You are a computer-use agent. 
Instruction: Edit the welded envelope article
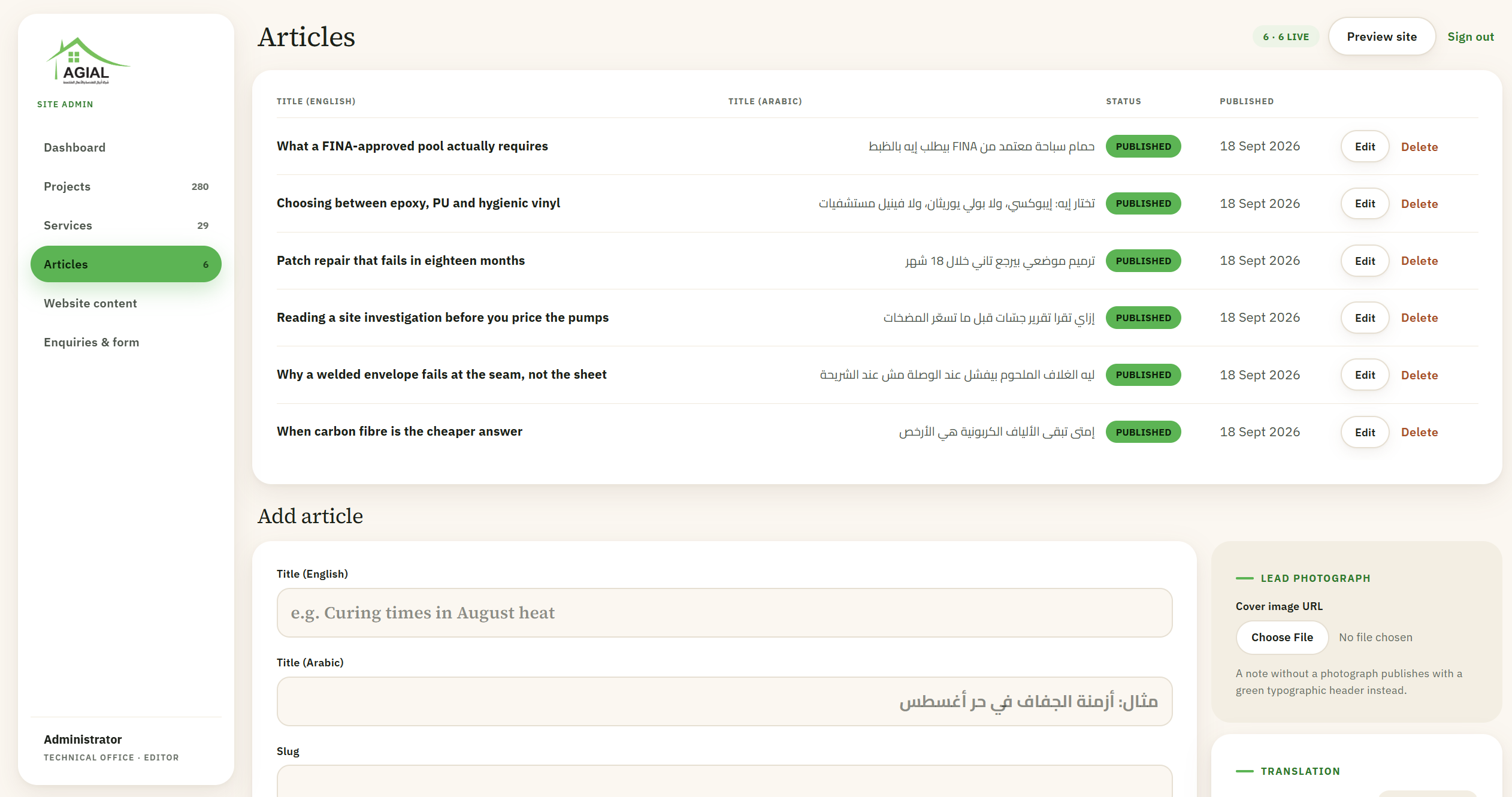(x=1365, y=375)
